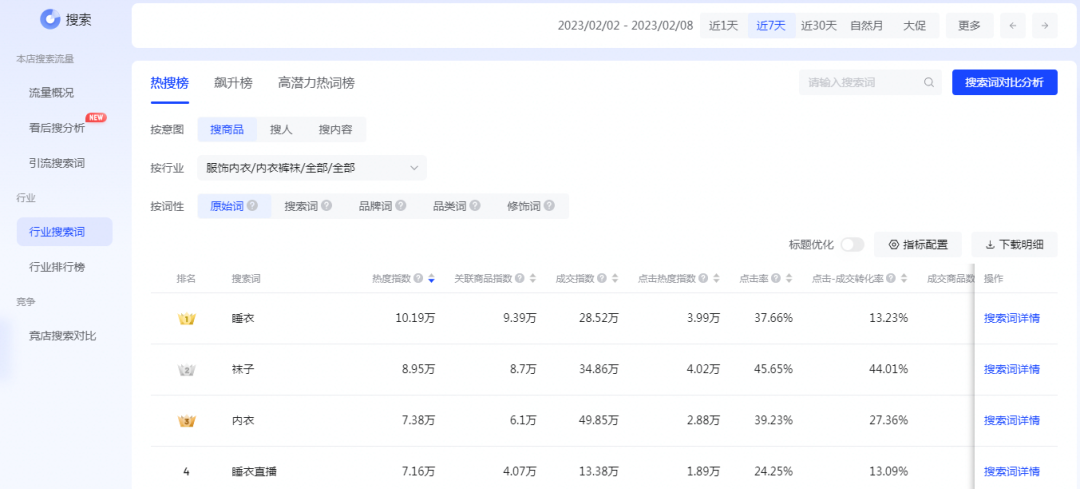This screenshot has height=489, width=1080.
Task: Select the 搜人 intent option
Action: point(281,129)
